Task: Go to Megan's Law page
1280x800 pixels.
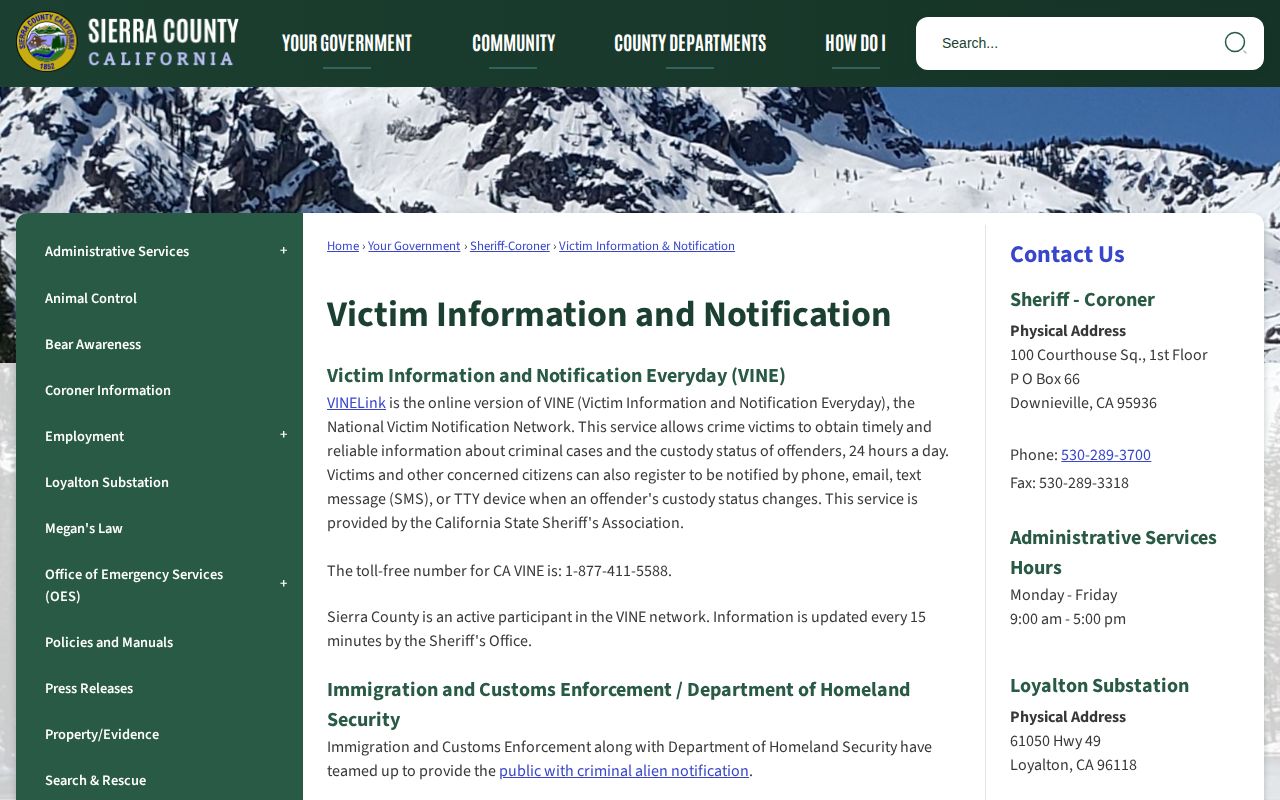Action: pos(84,528)
